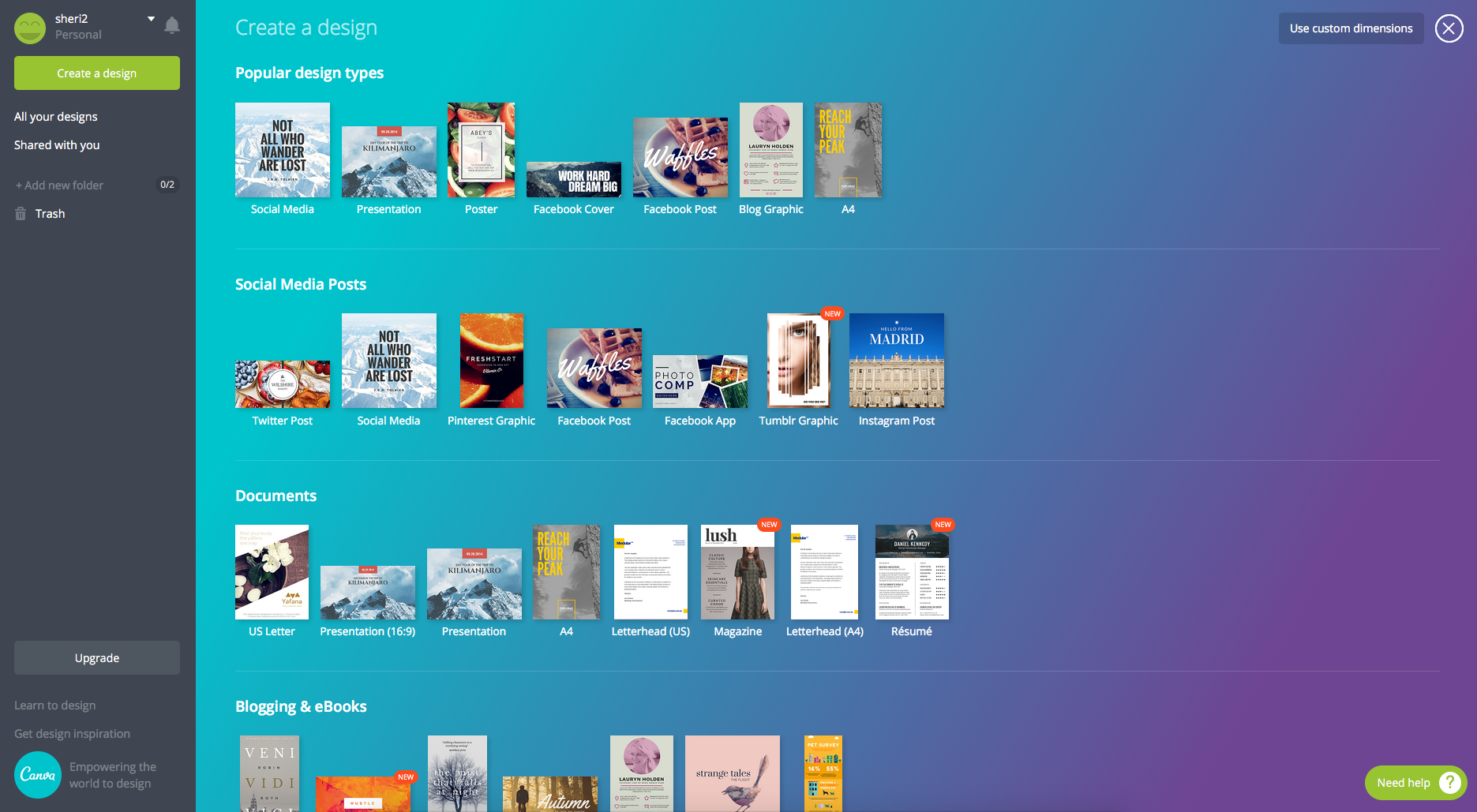This screenshot has height=812, width=1477.
Task: Pick the Tumblr Graphic design type
Action: [798, 361]
